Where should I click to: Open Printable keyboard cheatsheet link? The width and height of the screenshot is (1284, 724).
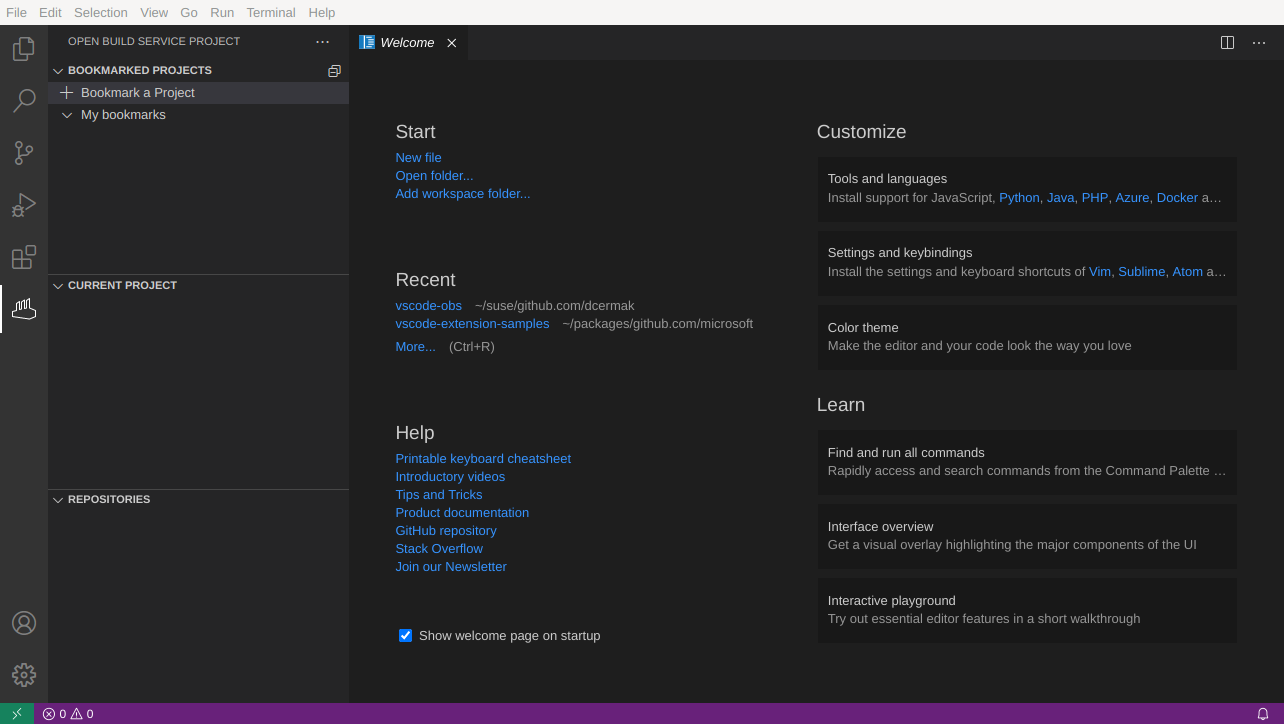click(x=483, y=459)
